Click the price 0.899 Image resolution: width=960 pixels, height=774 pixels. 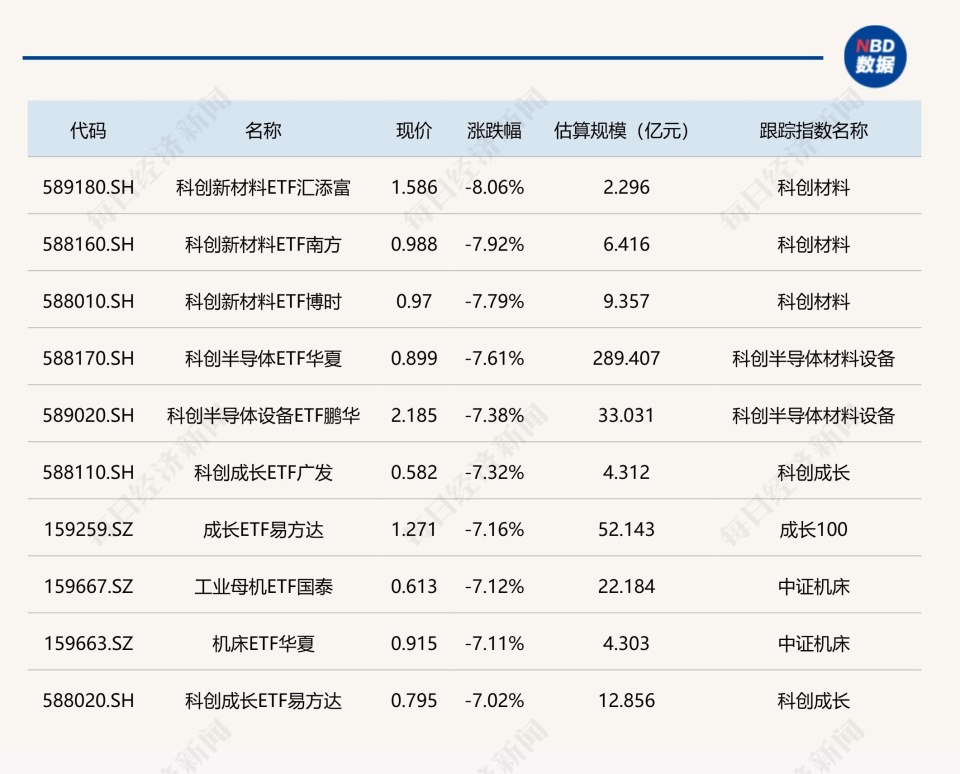coord(414,358)
